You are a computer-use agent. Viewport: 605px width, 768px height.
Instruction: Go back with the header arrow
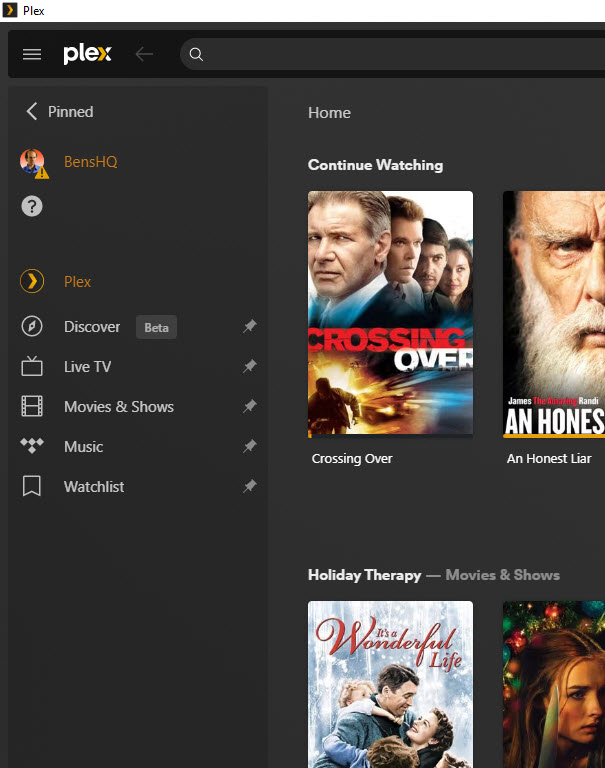click(144, 54)
